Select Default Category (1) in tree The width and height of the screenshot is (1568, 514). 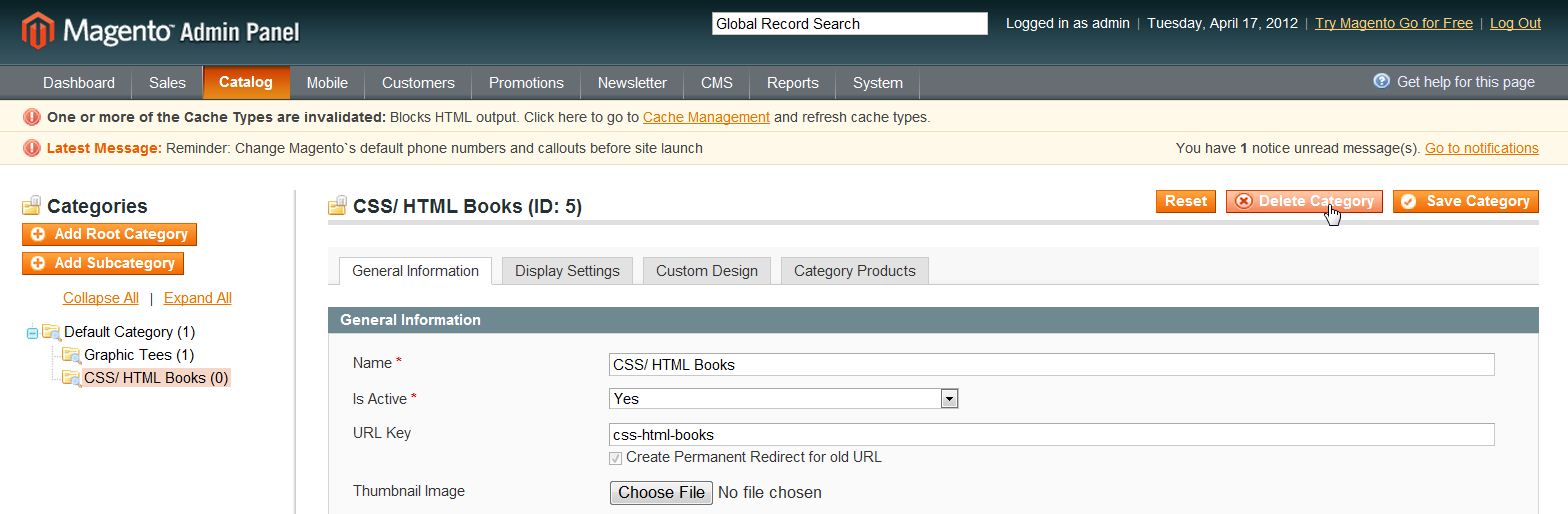(x=130, y=332)
